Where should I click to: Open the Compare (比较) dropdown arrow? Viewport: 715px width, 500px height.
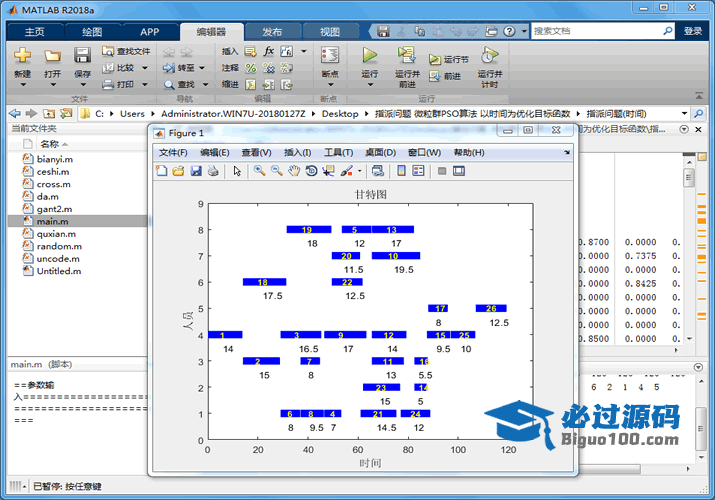pyautogui.click(x=145, y=68)
